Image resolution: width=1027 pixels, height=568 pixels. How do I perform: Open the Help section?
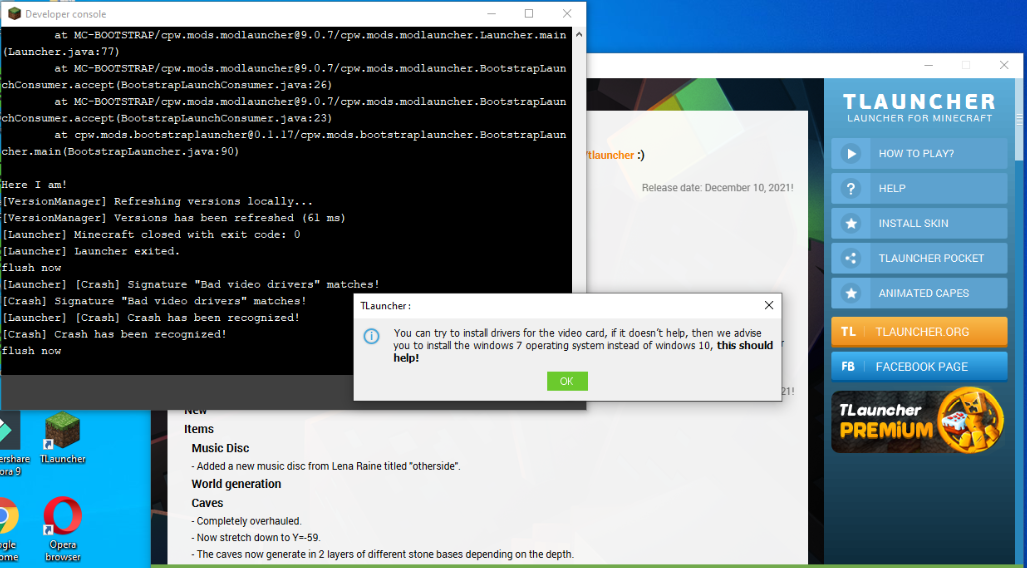coord(919,189)
